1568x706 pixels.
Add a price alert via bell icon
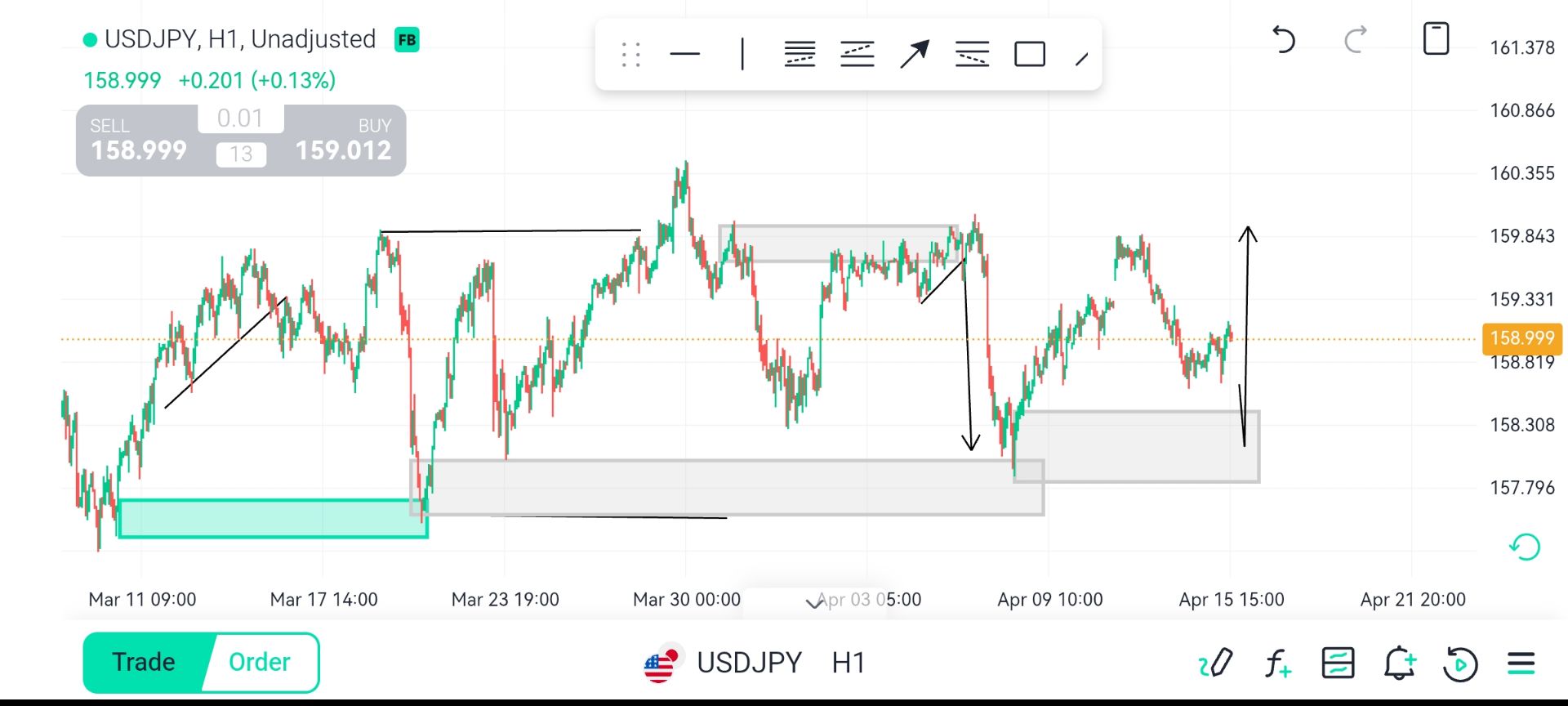(x=1399, y=663)
